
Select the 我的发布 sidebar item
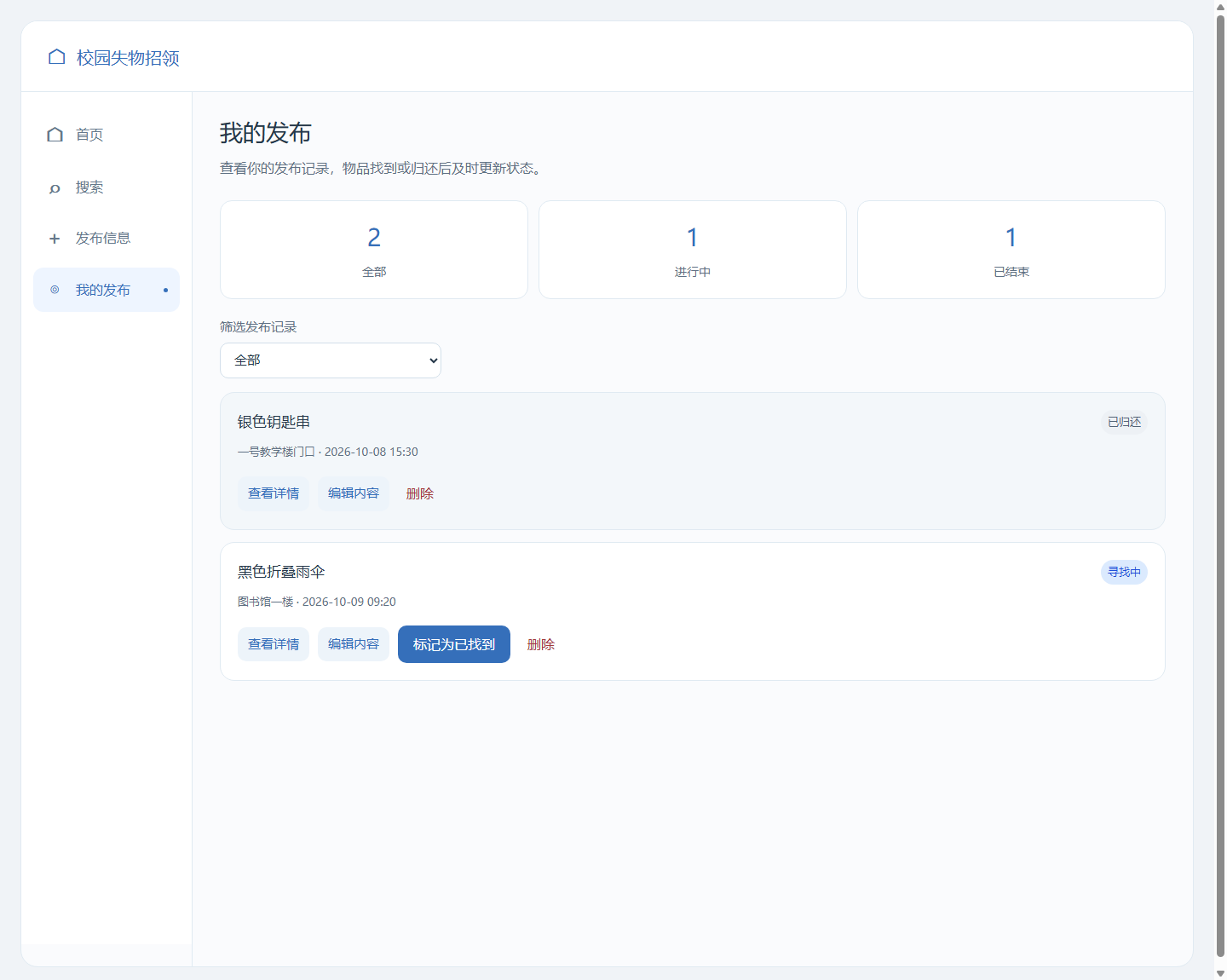point(107,290)
